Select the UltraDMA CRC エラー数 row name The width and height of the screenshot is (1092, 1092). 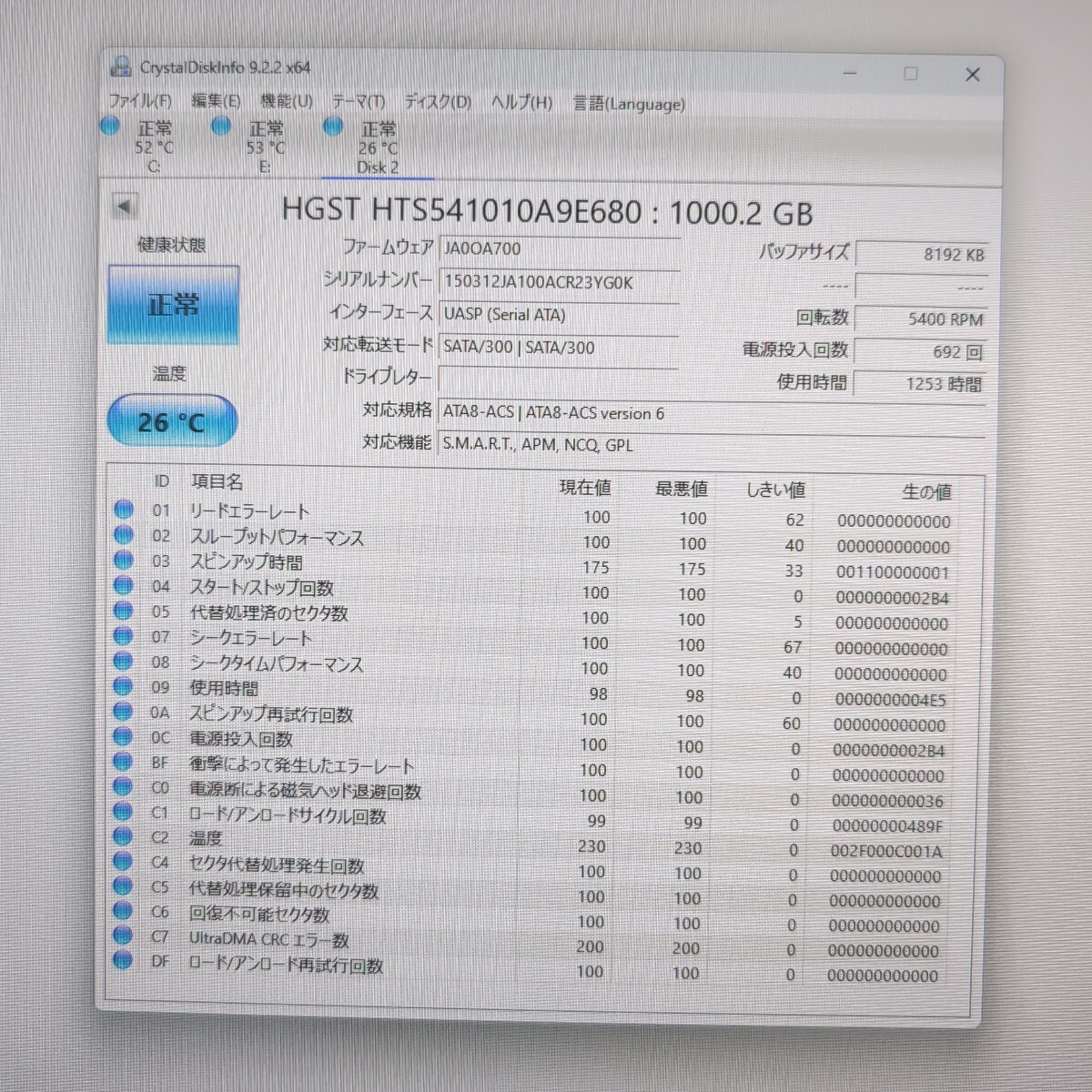coord(268,938)
